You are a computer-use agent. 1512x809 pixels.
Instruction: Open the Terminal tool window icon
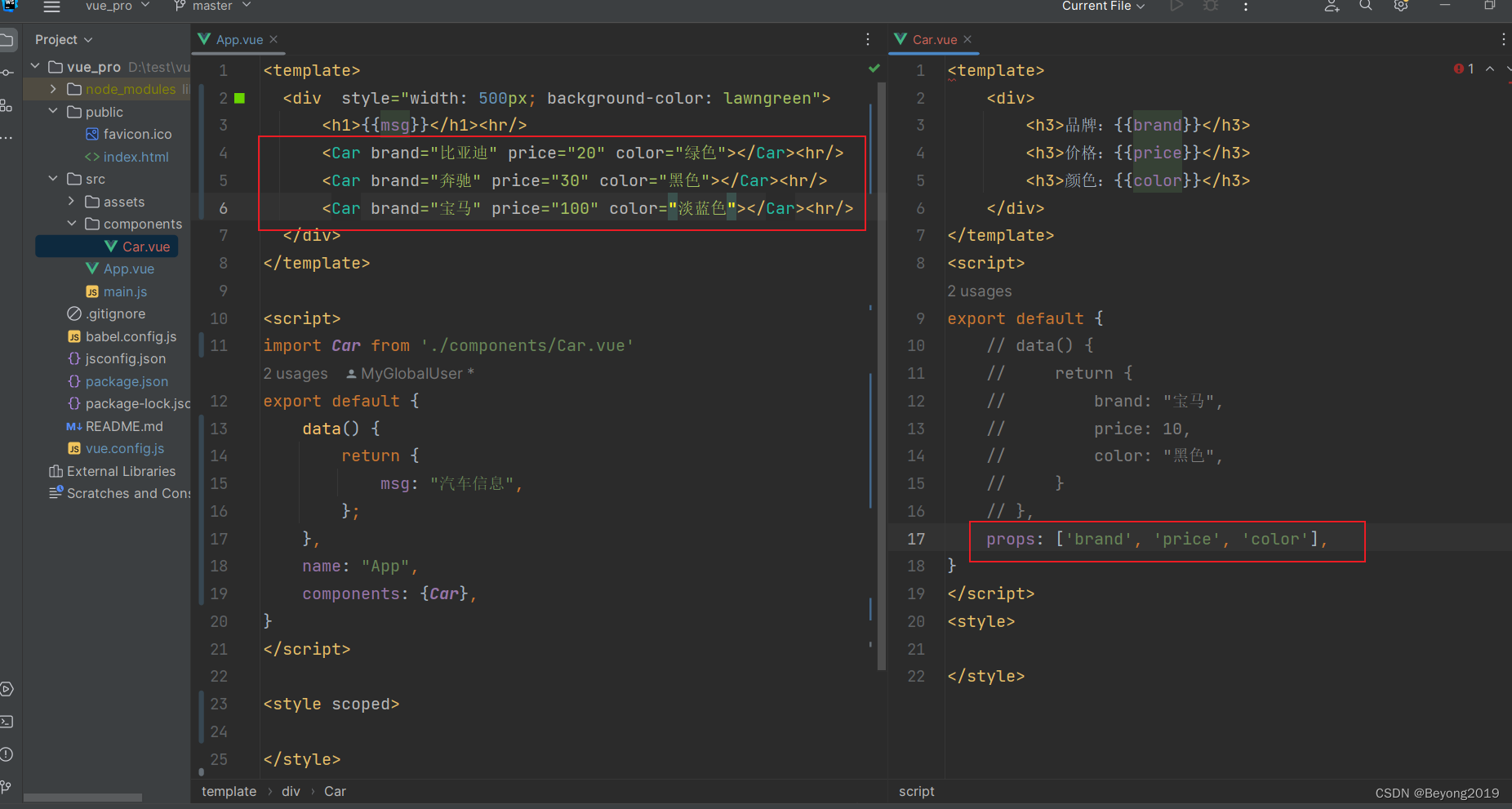[x=7, y=722]
